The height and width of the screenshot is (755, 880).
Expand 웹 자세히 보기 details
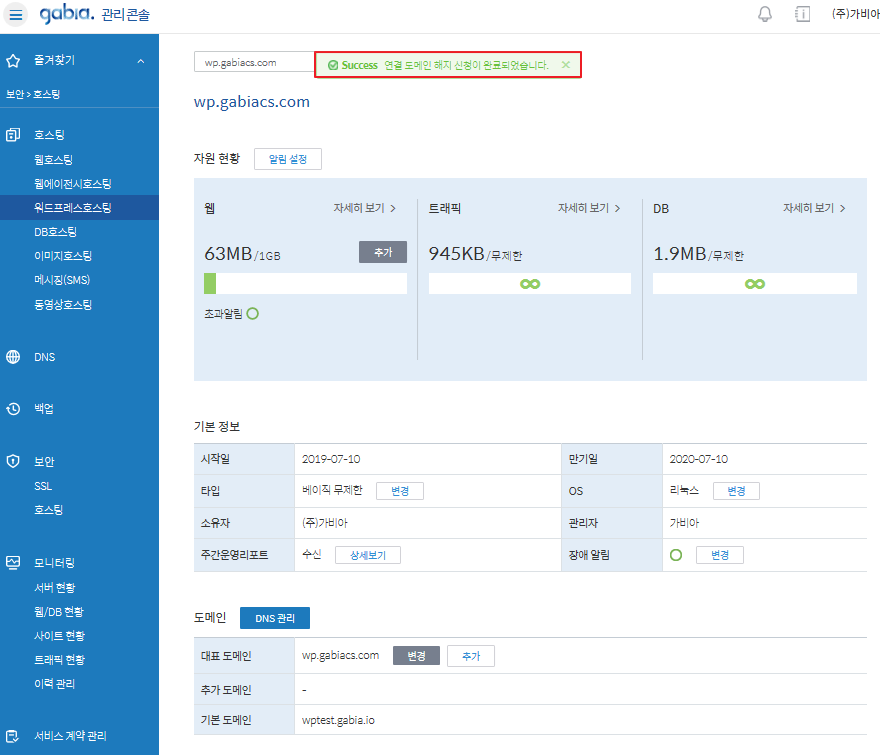click(x=365, y=208)
